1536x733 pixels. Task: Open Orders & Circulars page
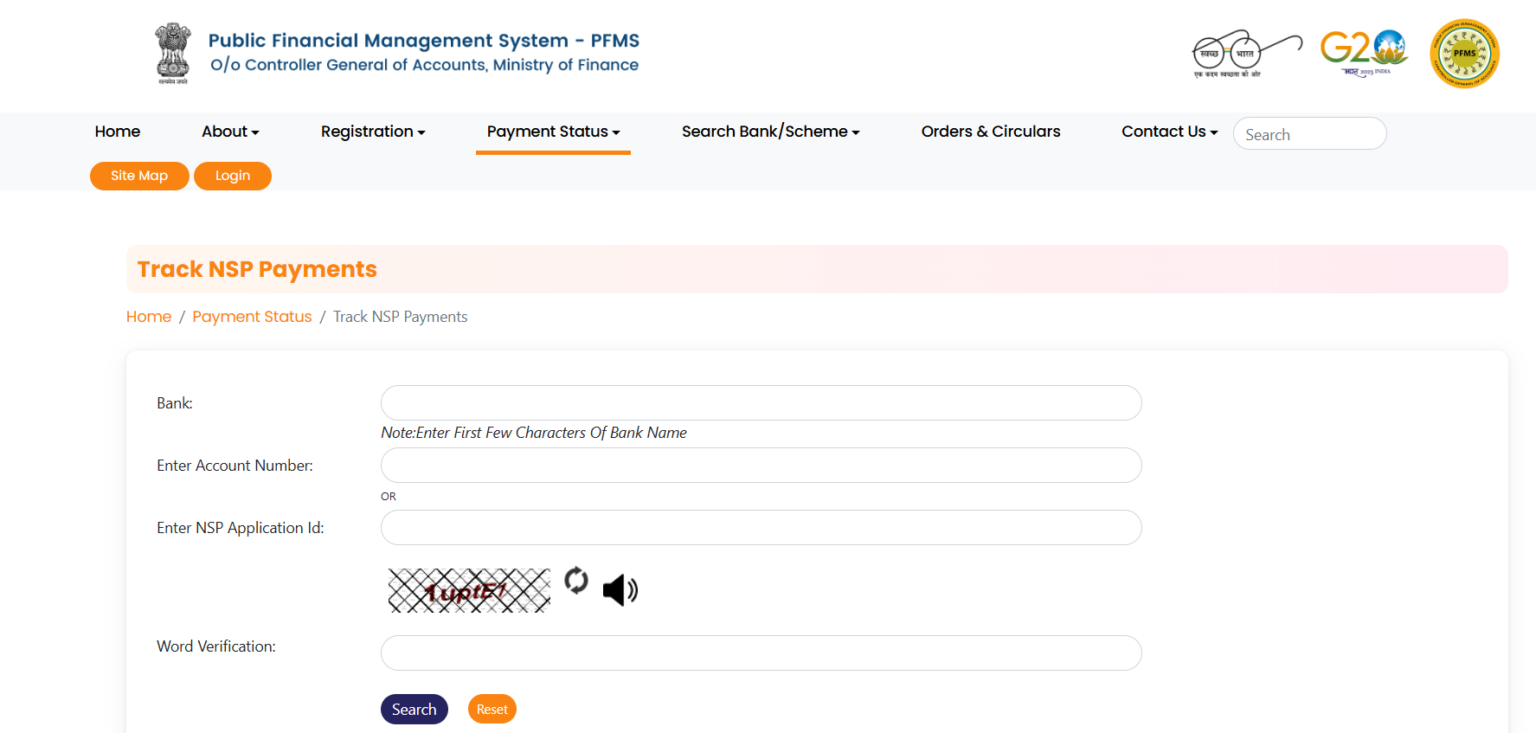point(990,132)
